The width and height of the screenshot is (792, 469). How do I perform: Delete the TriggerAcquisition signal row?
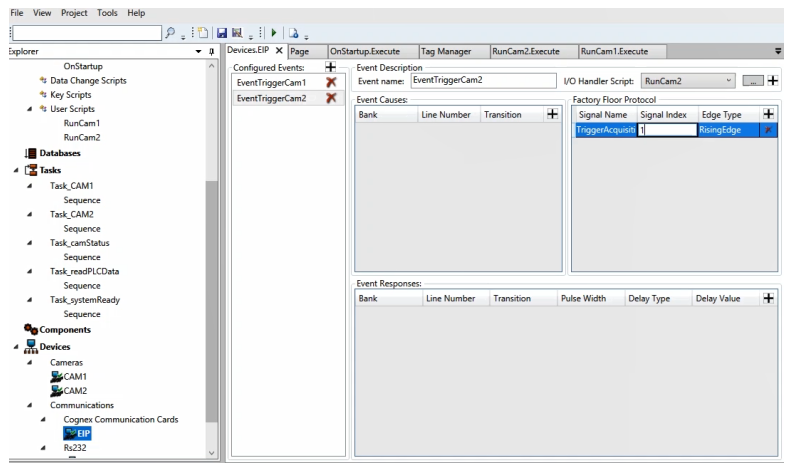click(x=768, y=131)
